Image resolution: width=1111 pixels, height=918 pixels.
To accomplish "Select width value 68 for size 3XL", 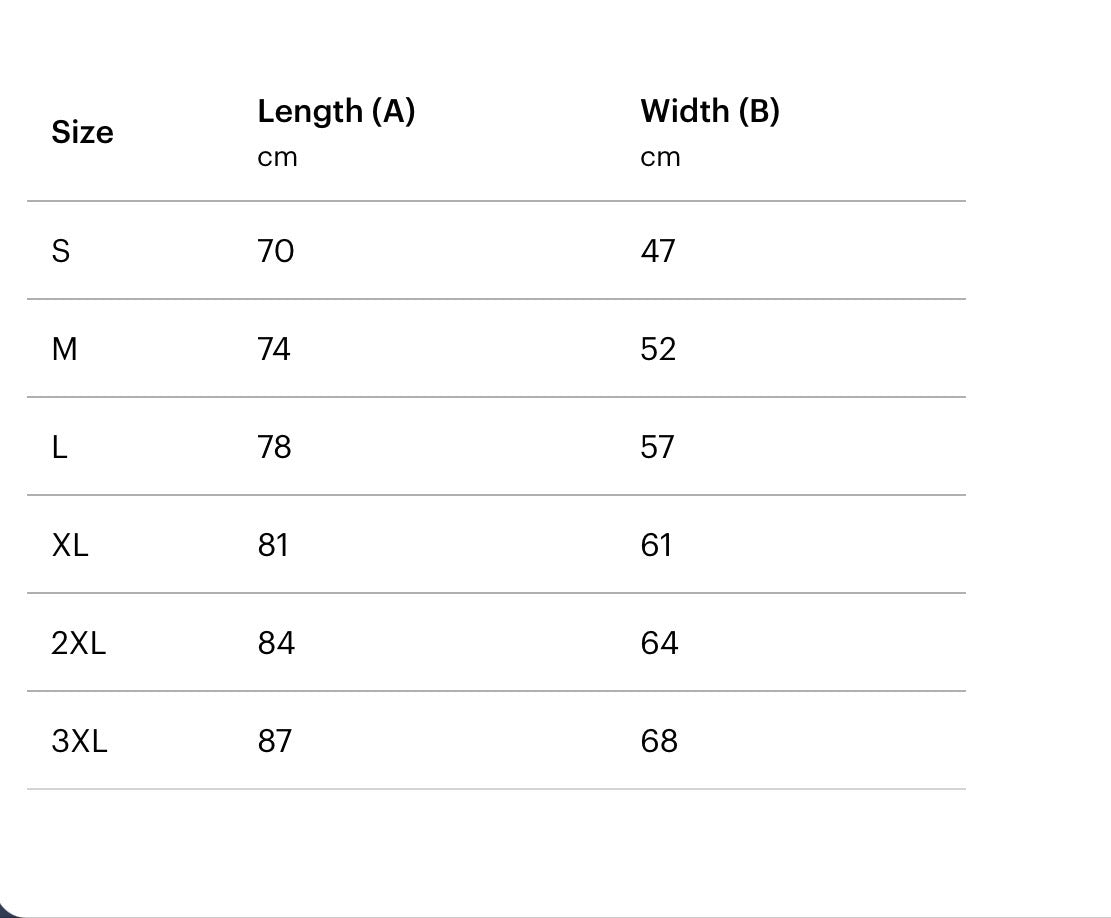I will click(x=659, y=741).
